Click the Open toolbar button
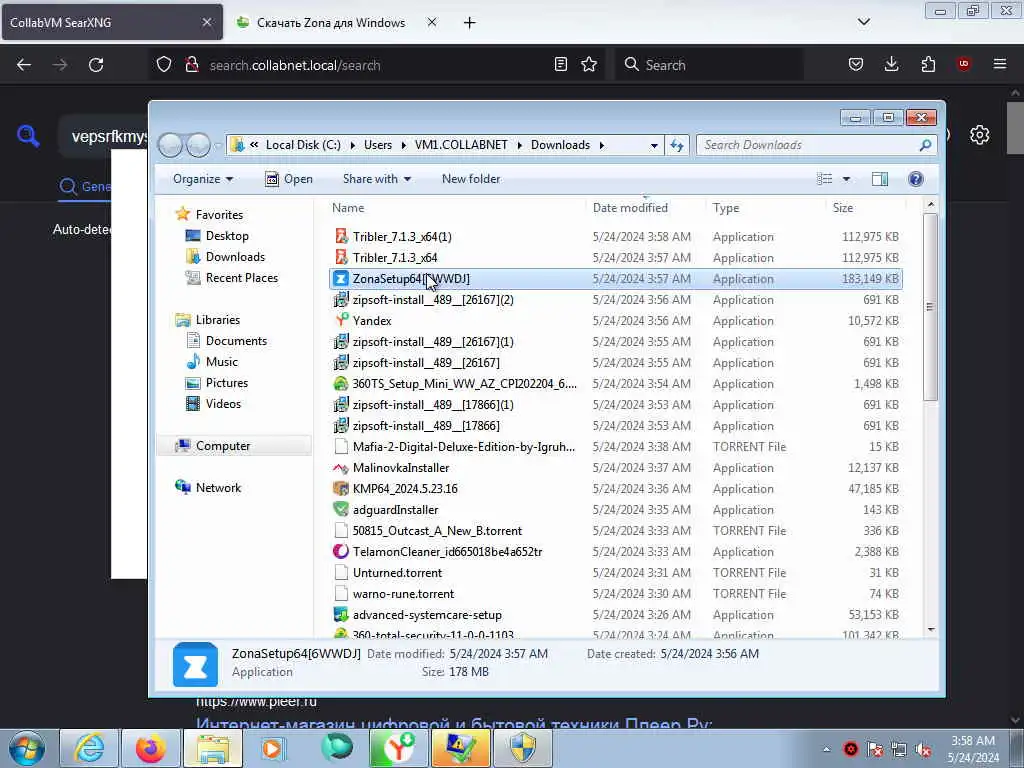This screenshot has height=768, width=1024. [x=289, y=179]
